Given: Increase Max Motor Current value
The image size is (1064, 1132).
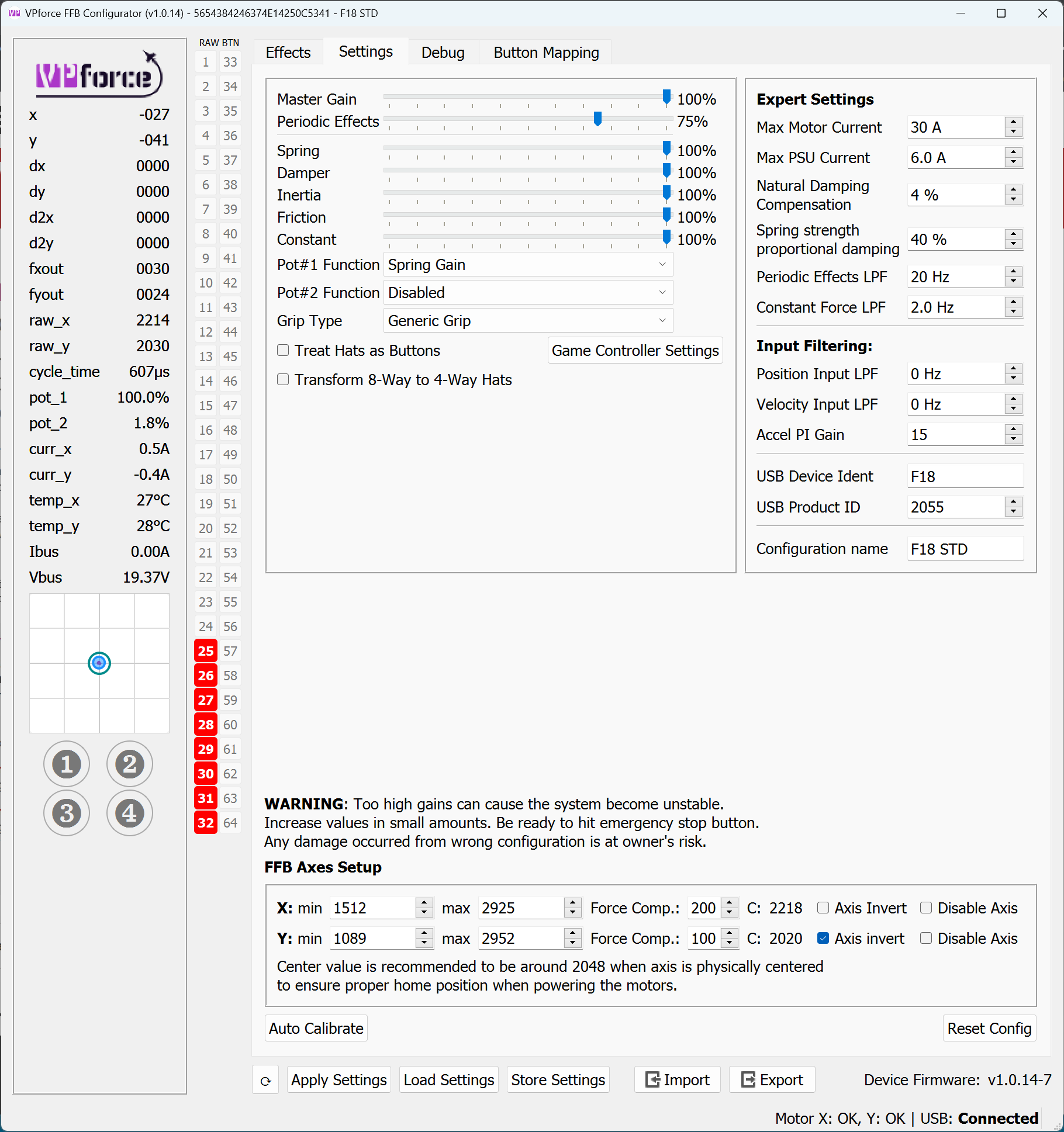Looking at the screenshot, I should coord(1014,122).
